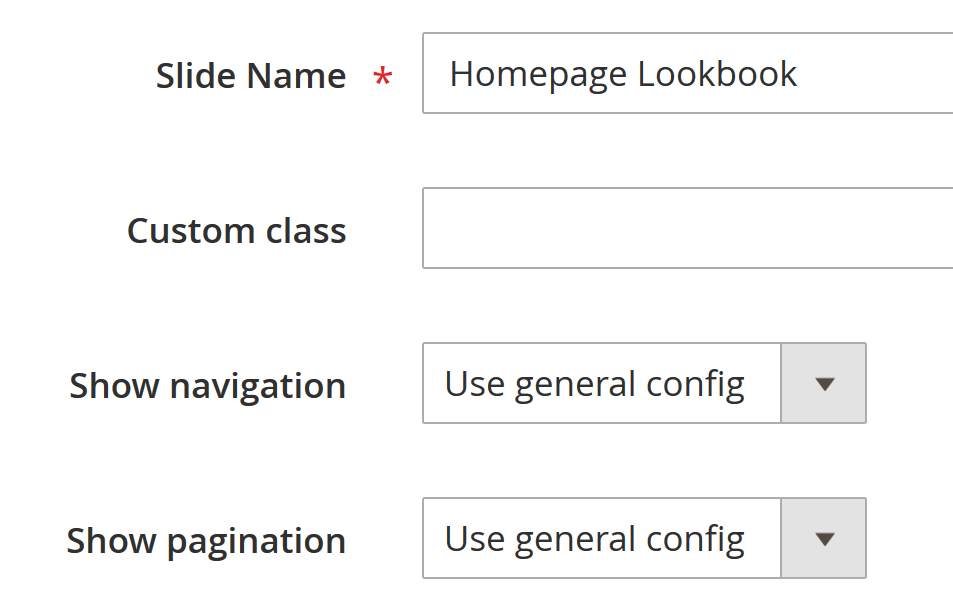Screen dimensions: 953x604
Task: Open the Show pagination select box
Action: point(643,539)
